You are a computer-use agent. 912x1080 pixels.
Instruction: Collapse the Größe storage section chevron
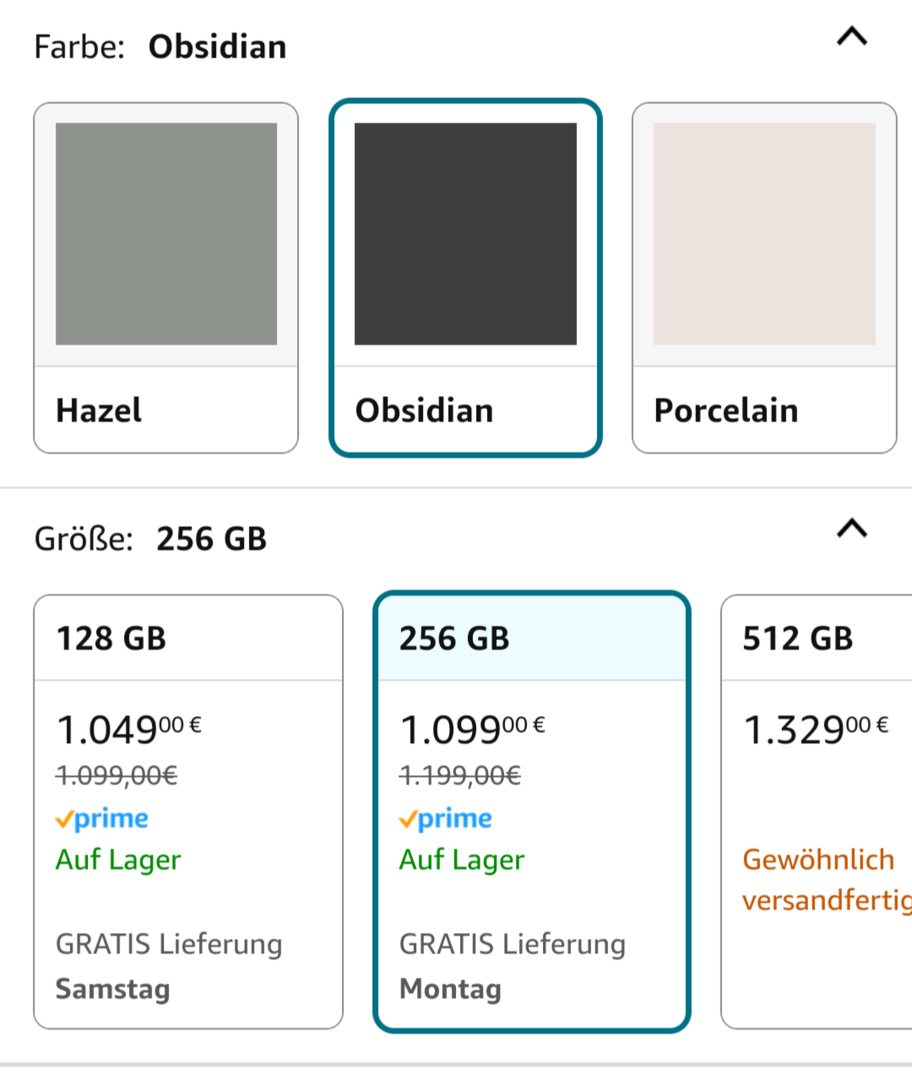(x=851, y=528)
